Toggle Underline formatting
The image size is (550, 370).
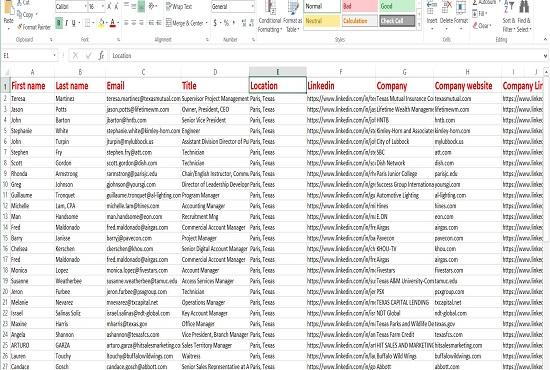(x=74, y=23)
